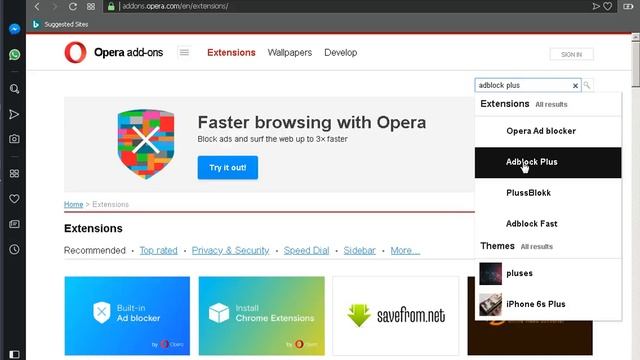Click the Try it out! button
Image resolution: width=640 pixels, height=360 pixels.
click(x=228, y=167)
